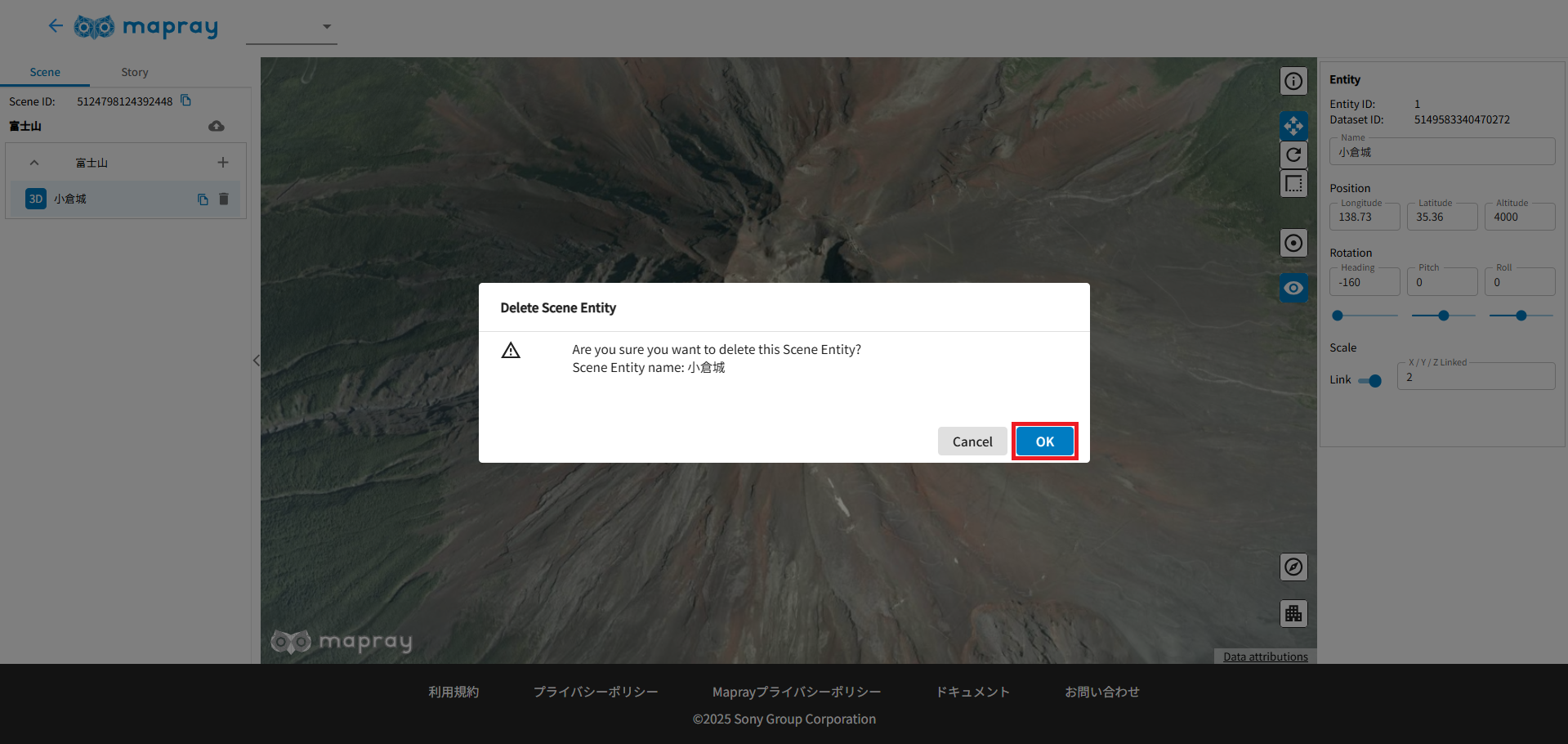Screen dimensions: 1568x744
Task: Collapse the 富士山 tree group
Action: click(34, 163)
